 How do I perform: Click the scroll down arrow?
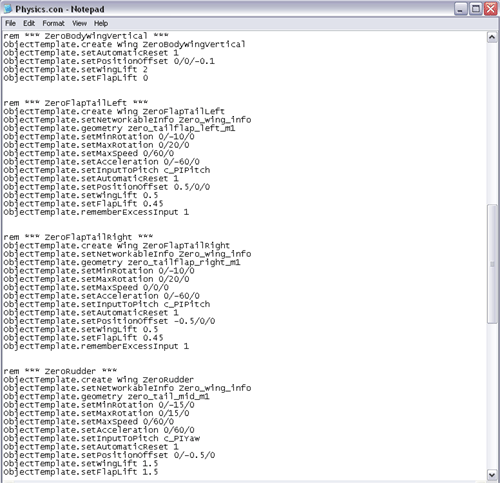492,474
